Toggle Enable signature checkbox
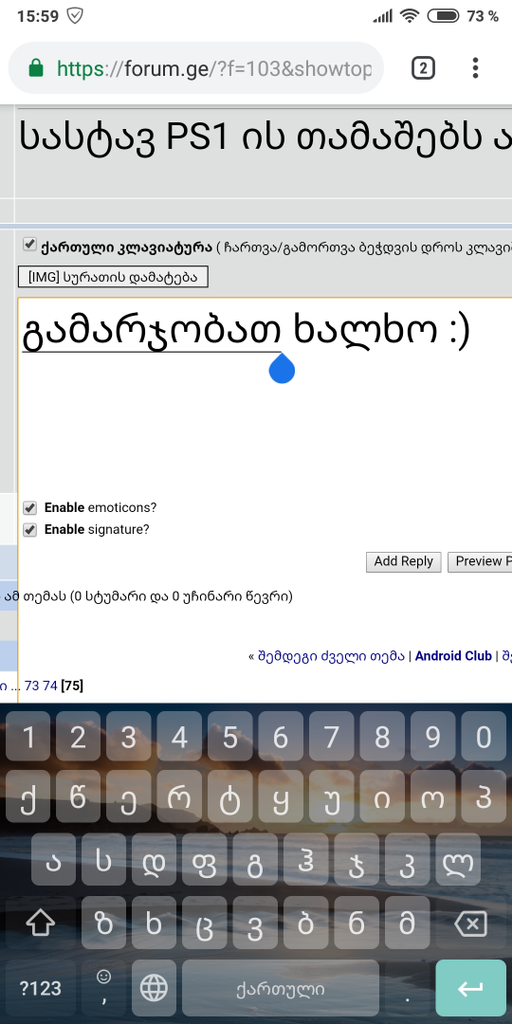The image size is (512, 1024). [x=29, y=530]
